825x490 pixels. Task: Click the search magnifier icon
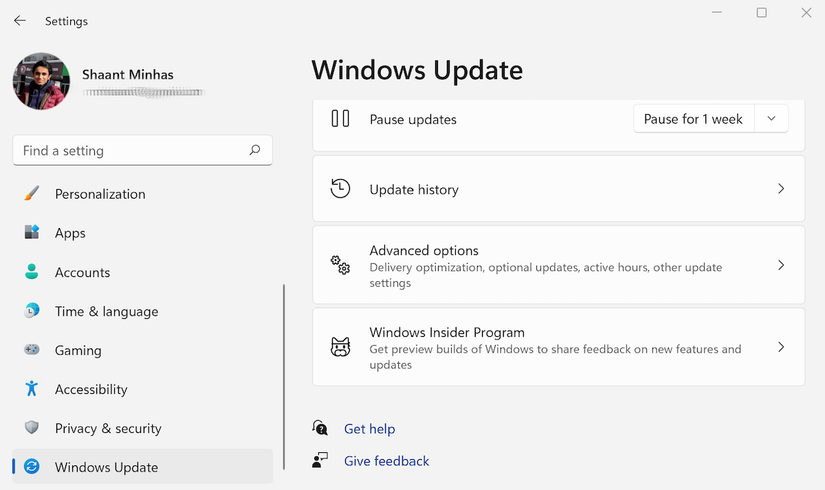click(255, 150)
